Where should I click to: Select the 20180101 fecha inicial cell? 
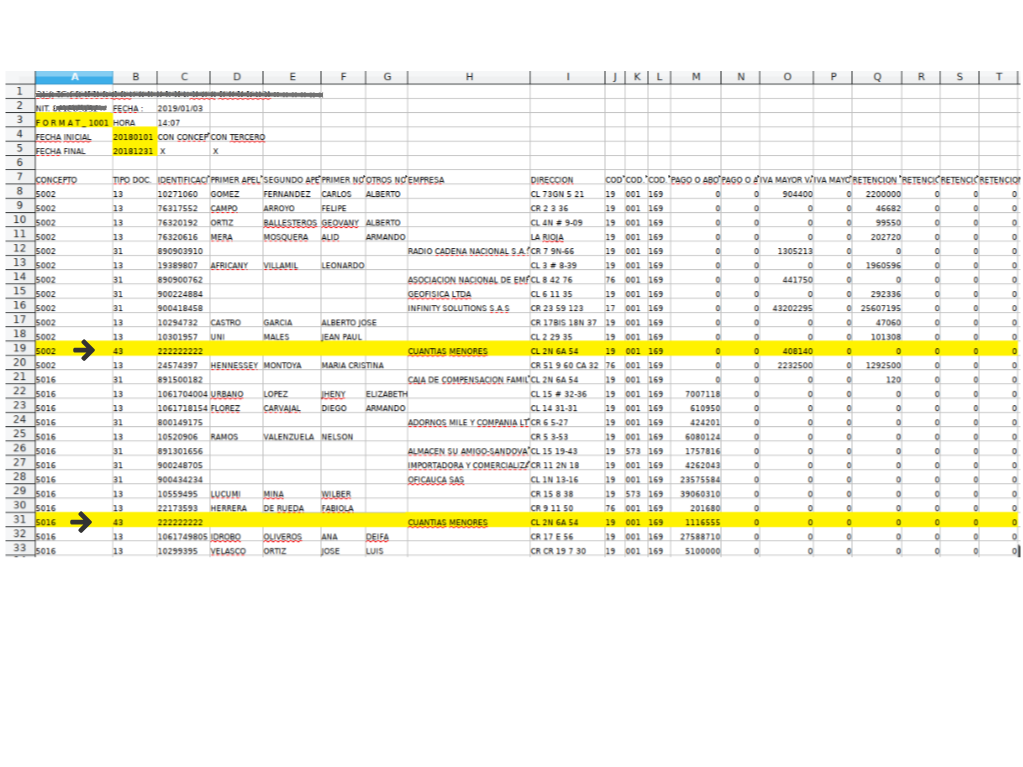(133, 136)
